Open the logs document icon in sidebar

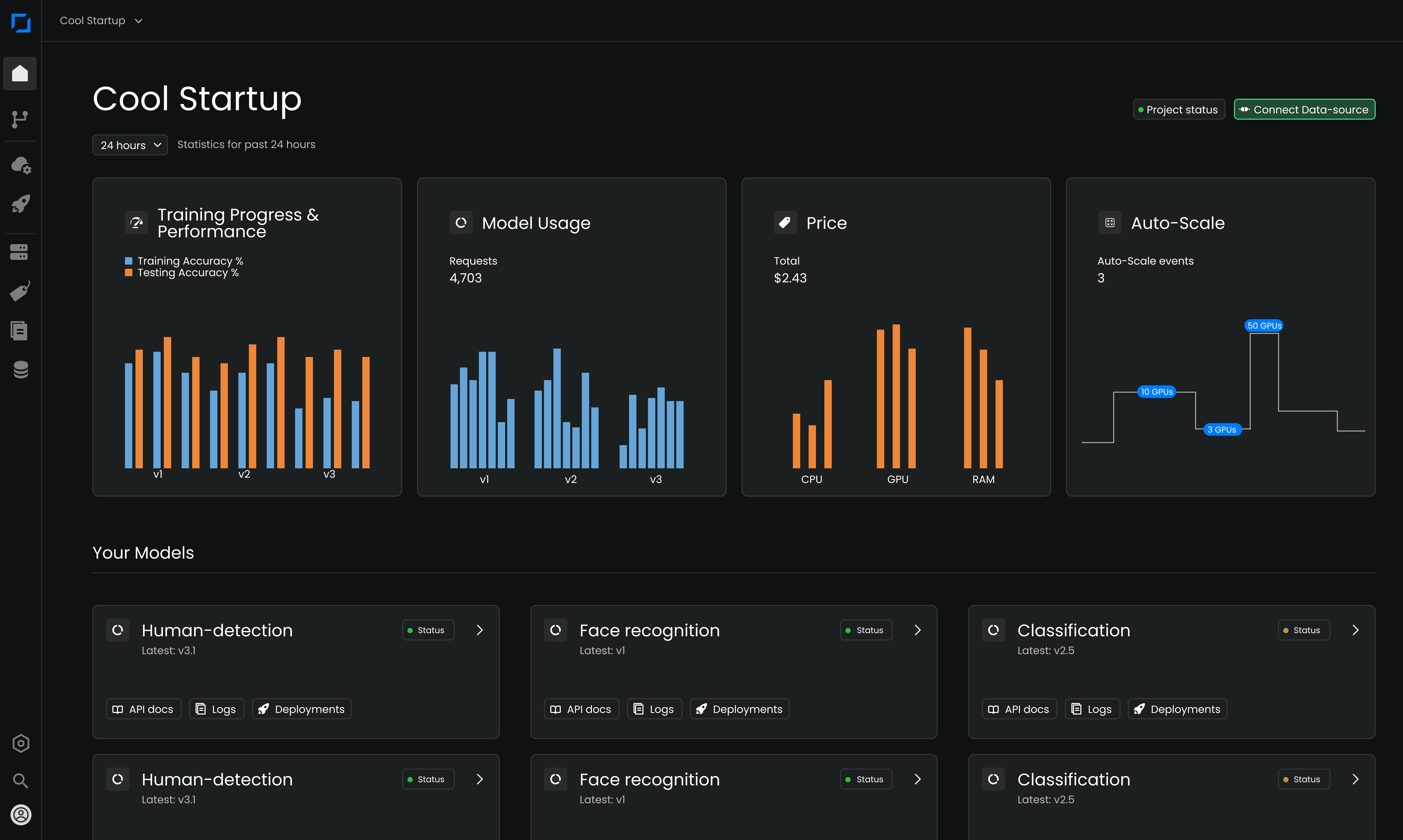point(19,330)
